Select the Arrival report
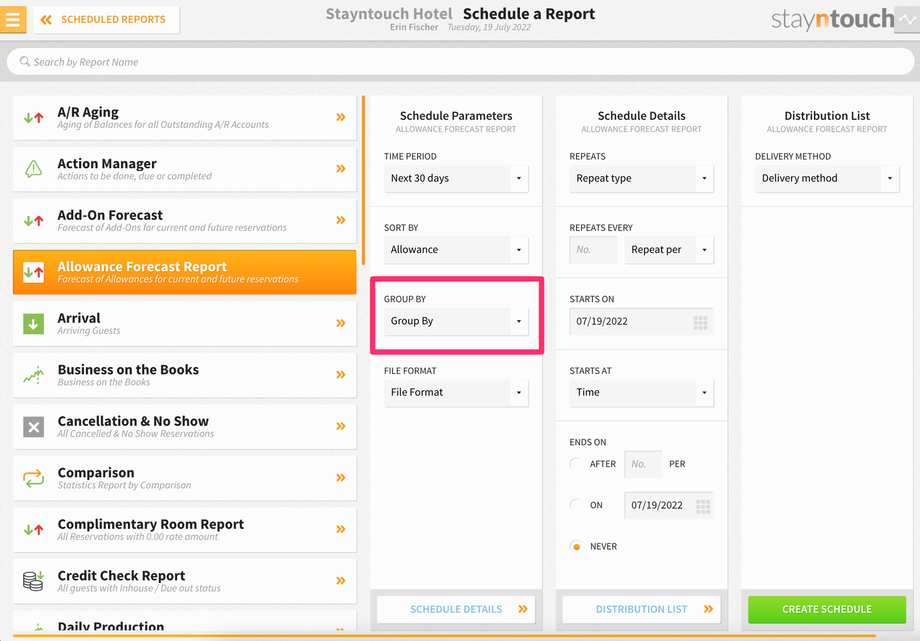Image resolution: width=920 pixels, height=641 pixels. point(184,323)
